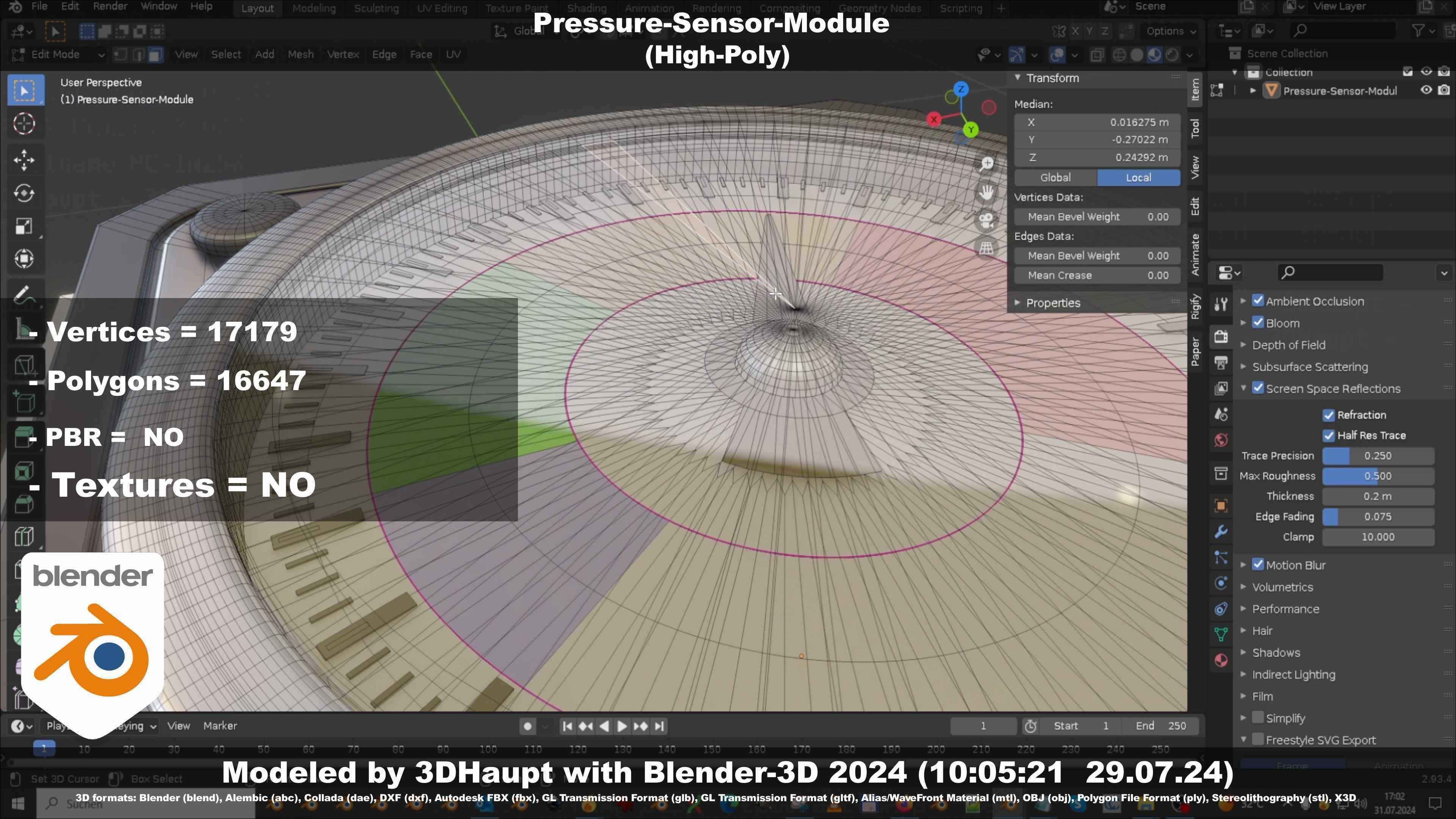Adjust Edge Fading slider
This screenshot has height=819, width=1456.
pyautogui.click(x=1378, y=516)
